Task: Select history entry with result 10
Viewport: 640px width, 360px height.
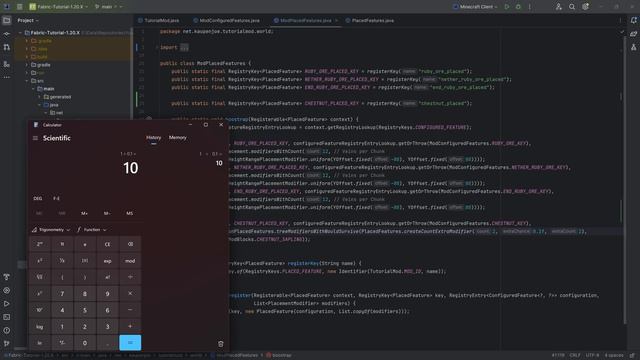Action: tap(186, 159)
